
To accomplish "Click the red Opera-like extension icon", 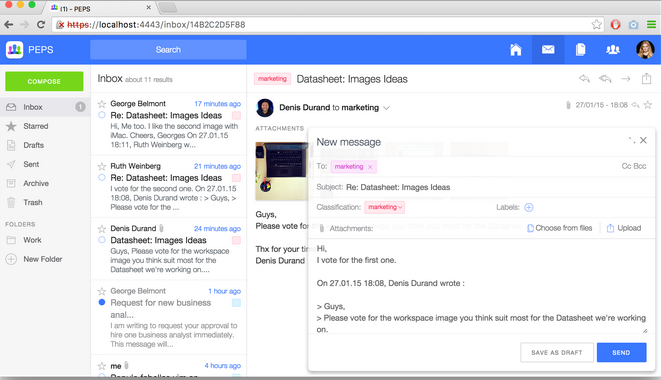I will tap(615, 24).
